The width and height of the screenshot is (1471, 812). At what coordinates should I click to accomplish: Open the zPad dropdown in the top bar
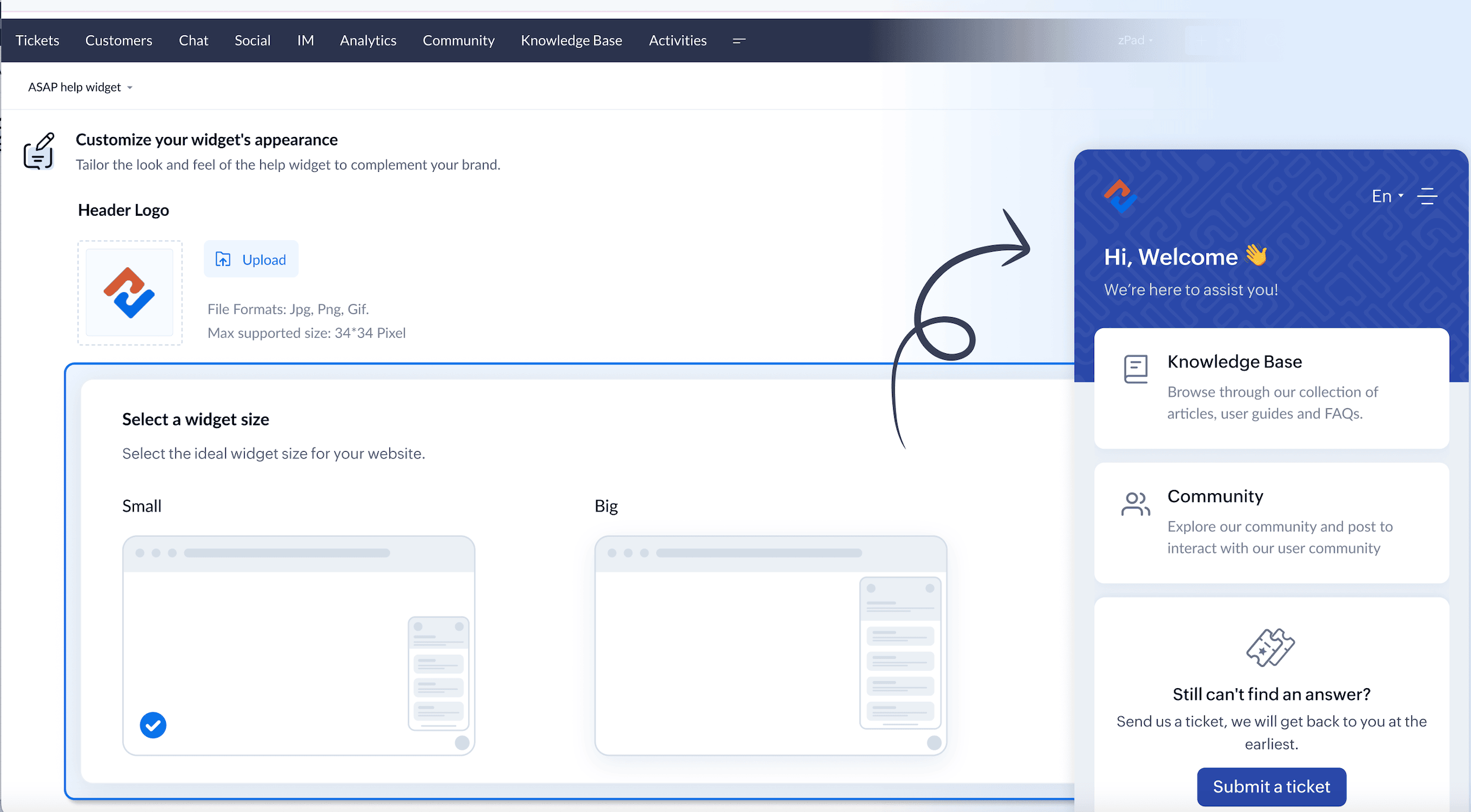tap(1134, 40)
